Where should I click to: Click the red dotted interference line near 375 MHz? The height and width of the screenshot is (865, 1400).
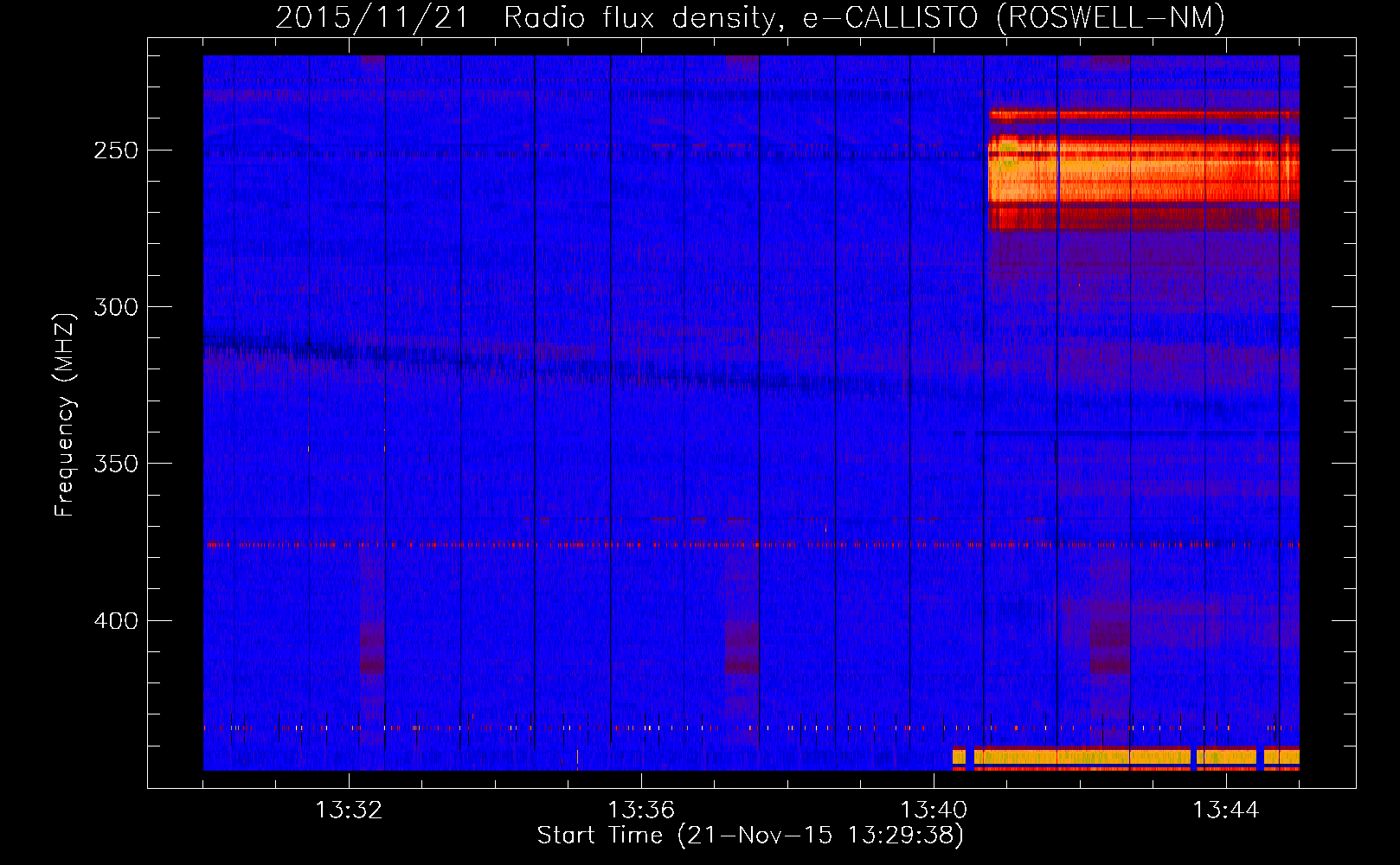751,545
